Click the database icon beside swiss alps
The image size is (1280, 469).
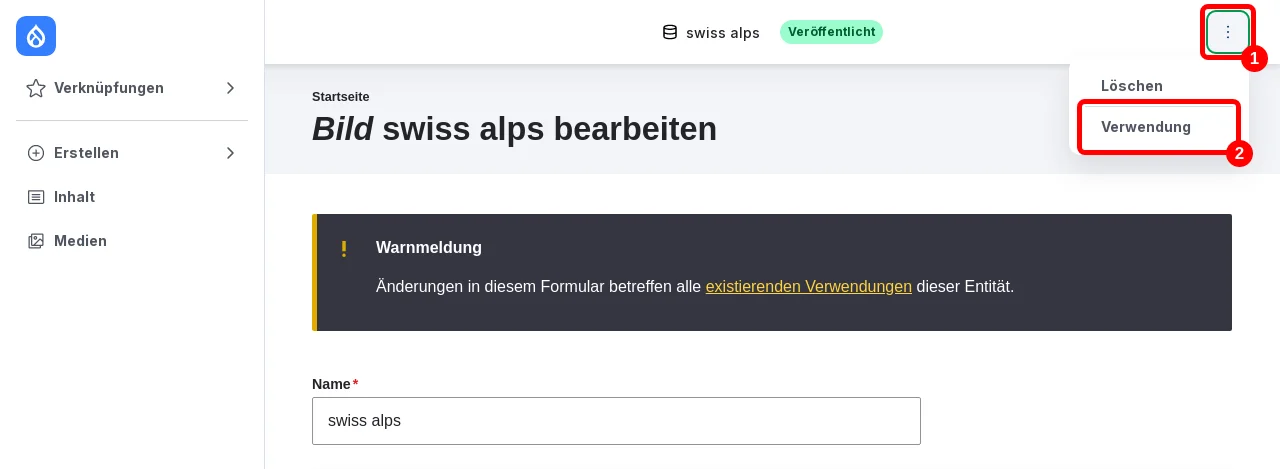(x=670, y=32)
